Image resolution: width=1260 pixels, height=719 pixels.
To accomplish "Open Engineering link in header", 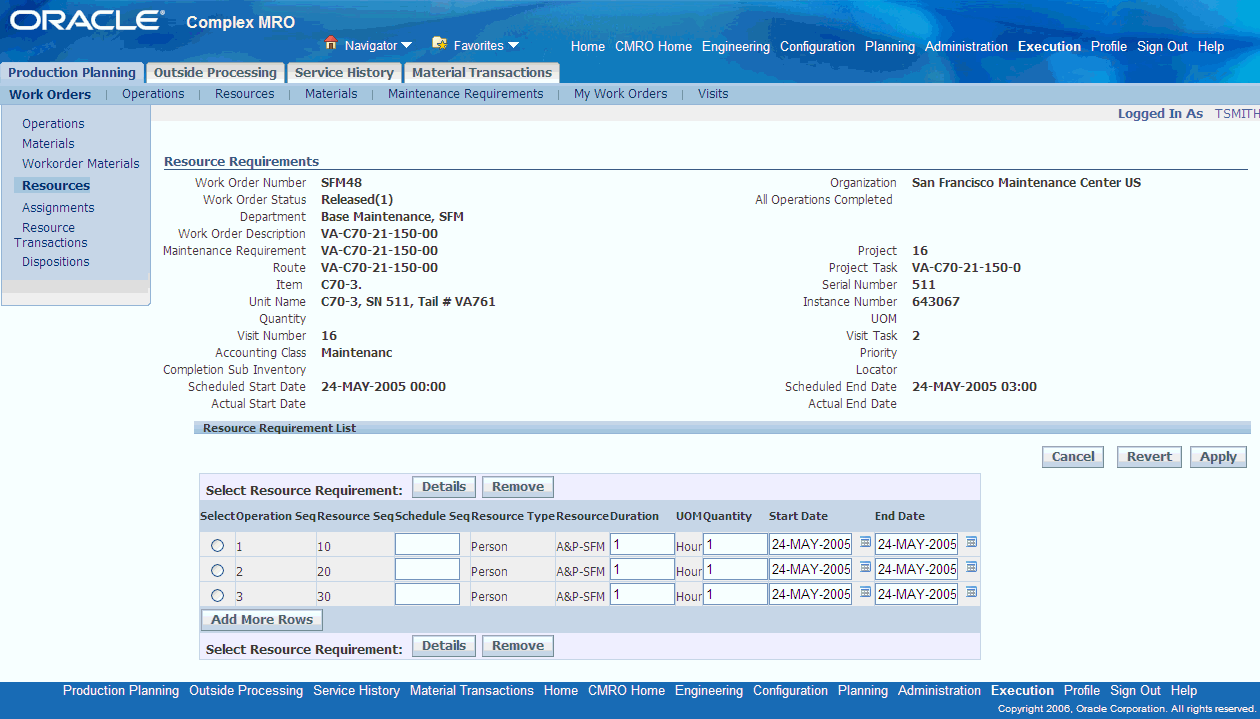I will click(736, 47).
